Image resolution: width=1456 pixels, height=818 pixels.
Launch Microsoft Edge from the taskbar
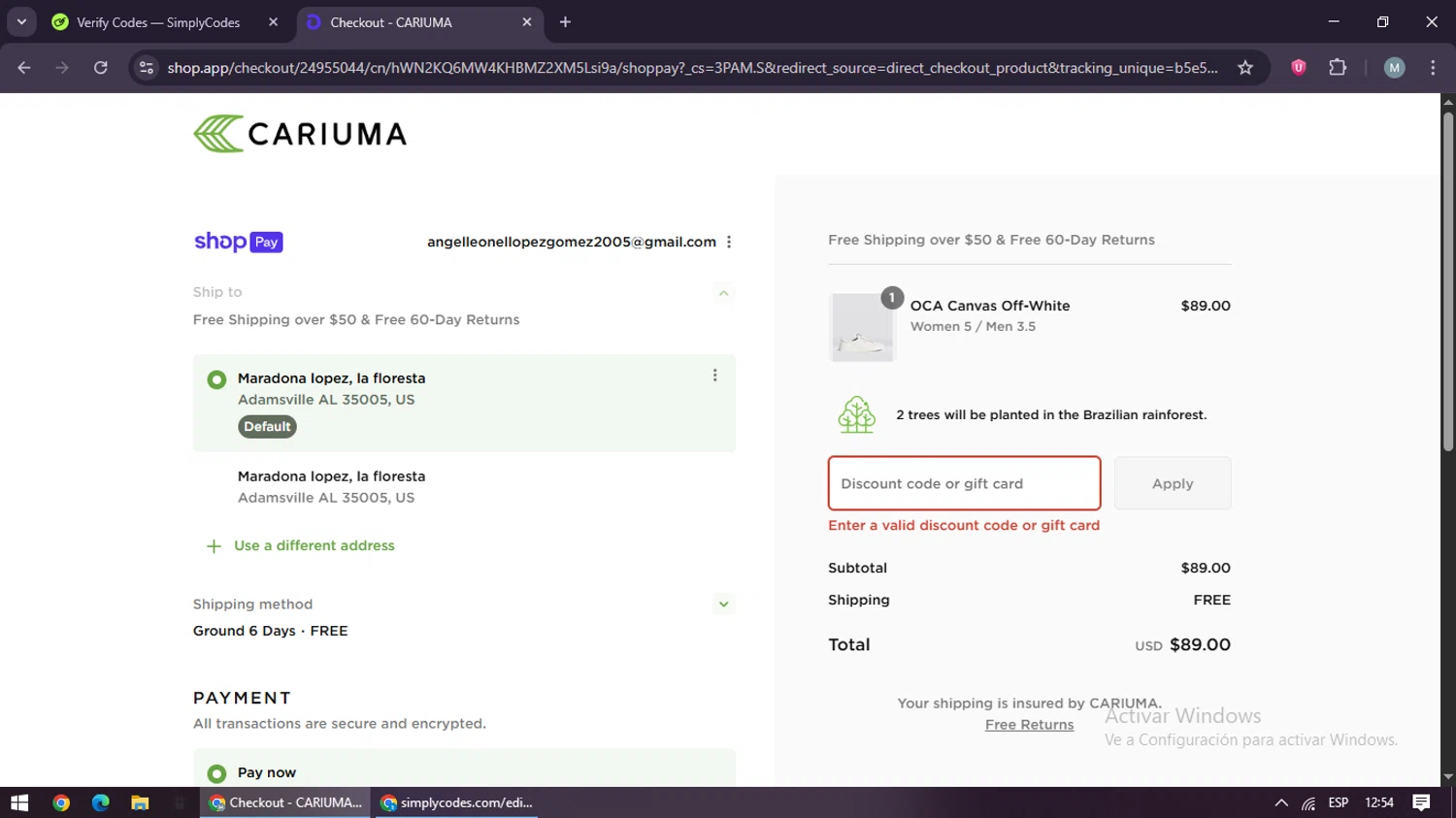(100, 802)
